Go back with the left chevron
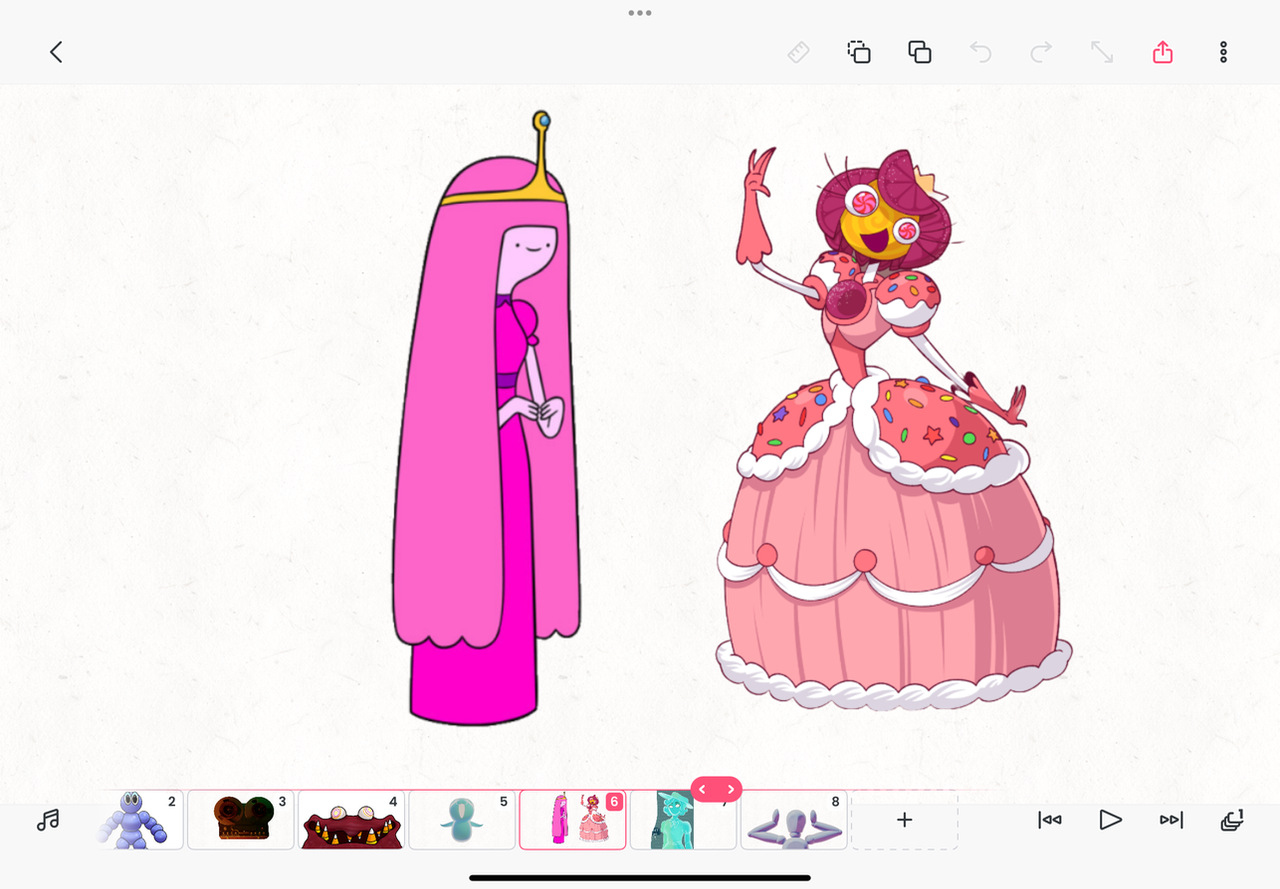1280x889 pixels. click(56, 52)
